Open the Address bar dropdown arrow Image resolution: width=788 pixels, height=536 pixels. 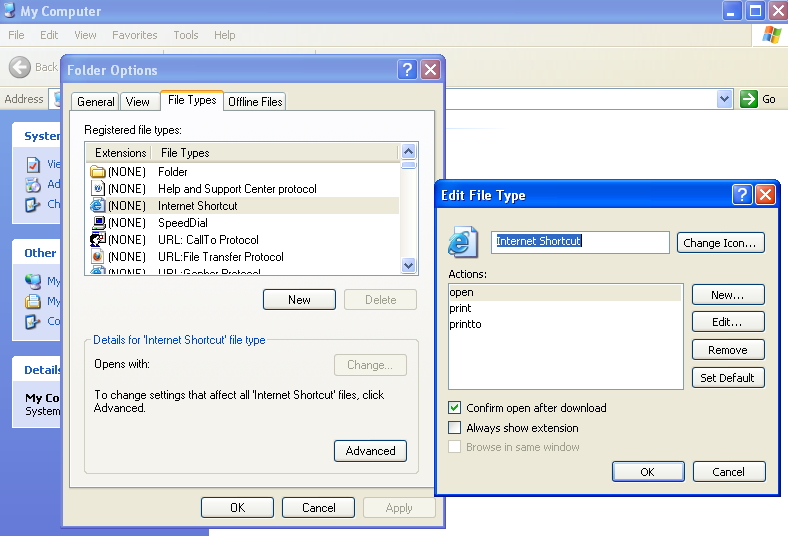pos(724,99)
